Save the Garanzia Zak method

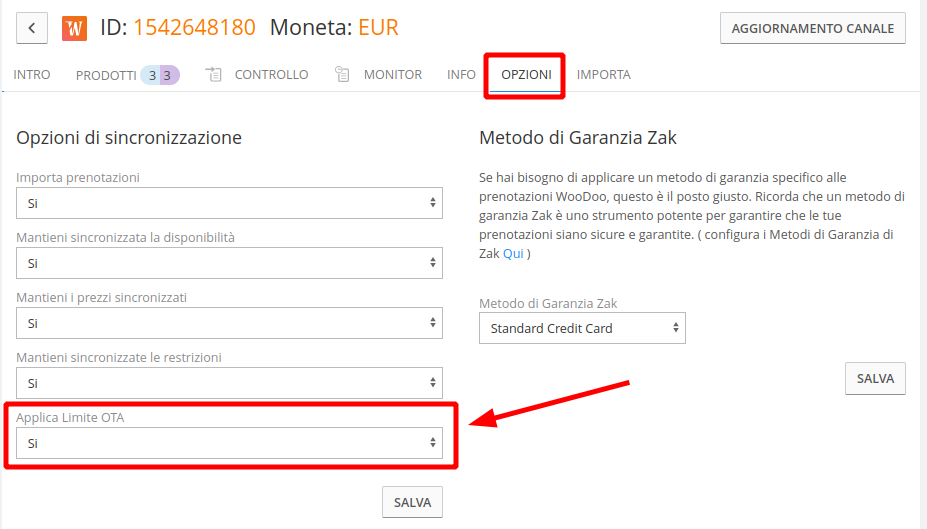(x=876, y=378)
